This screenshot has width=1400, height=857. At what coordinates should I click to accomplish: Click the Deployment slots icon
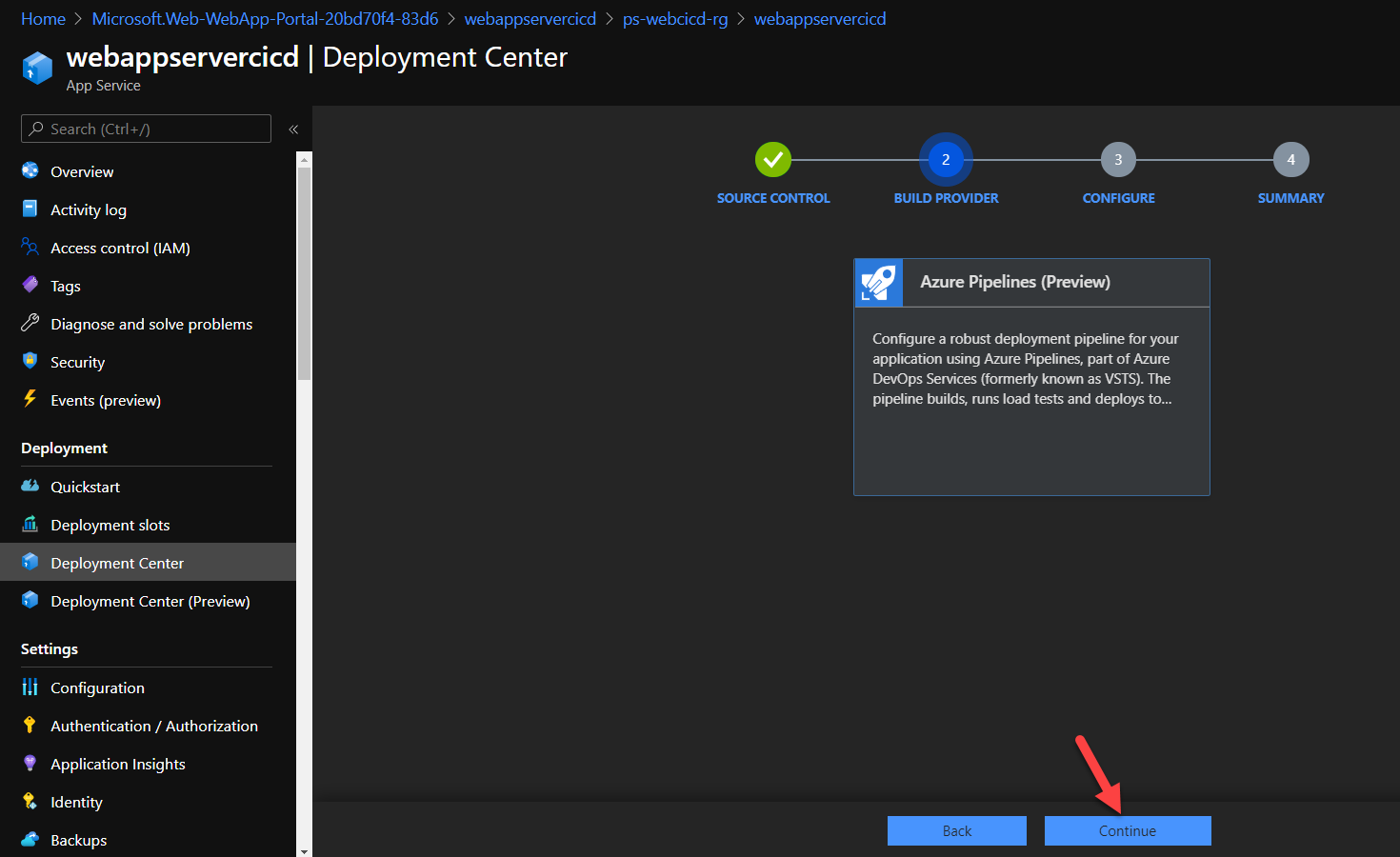point(30,525)
